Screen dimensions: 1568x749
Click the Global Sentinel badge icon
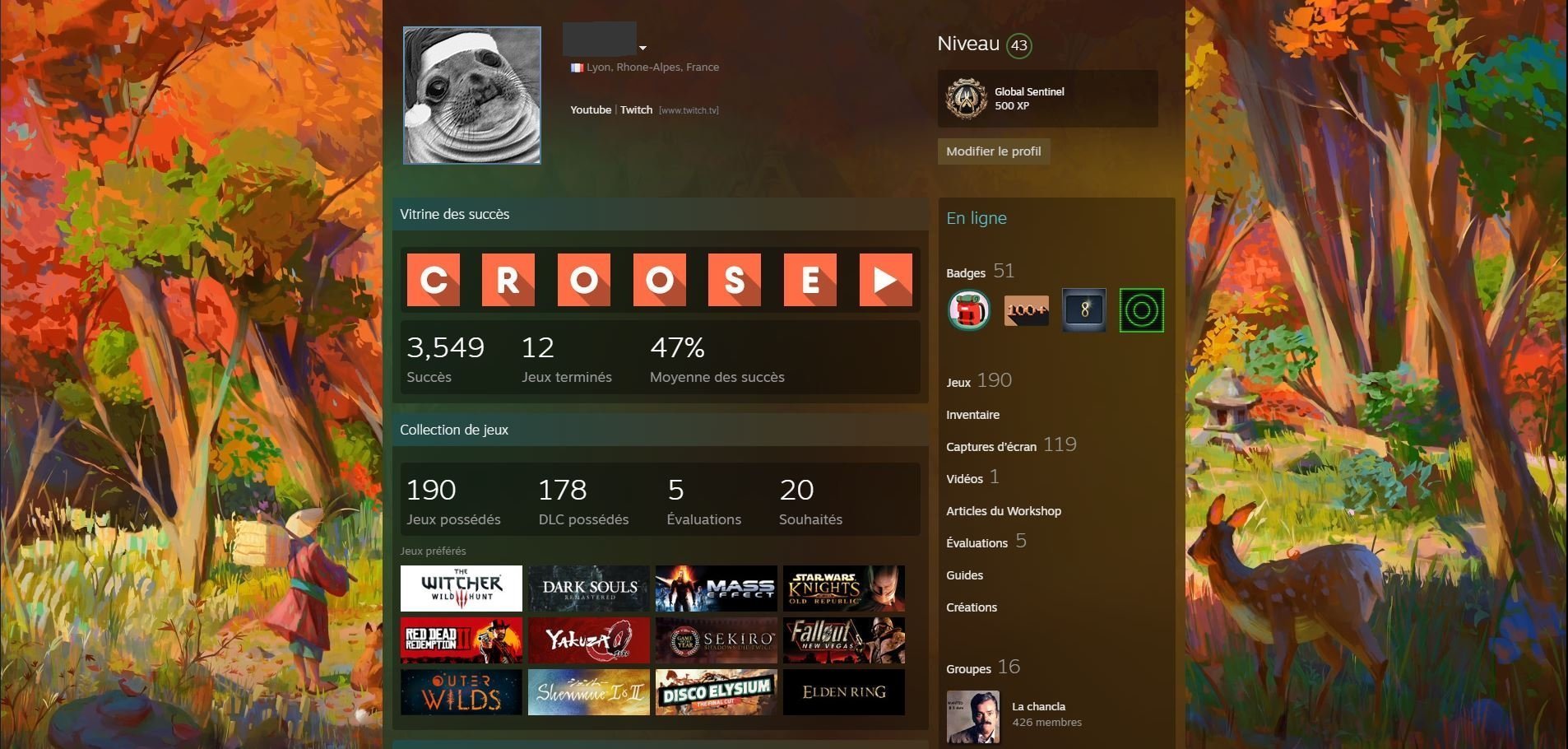pyautogui.click(x=967, y=99)
